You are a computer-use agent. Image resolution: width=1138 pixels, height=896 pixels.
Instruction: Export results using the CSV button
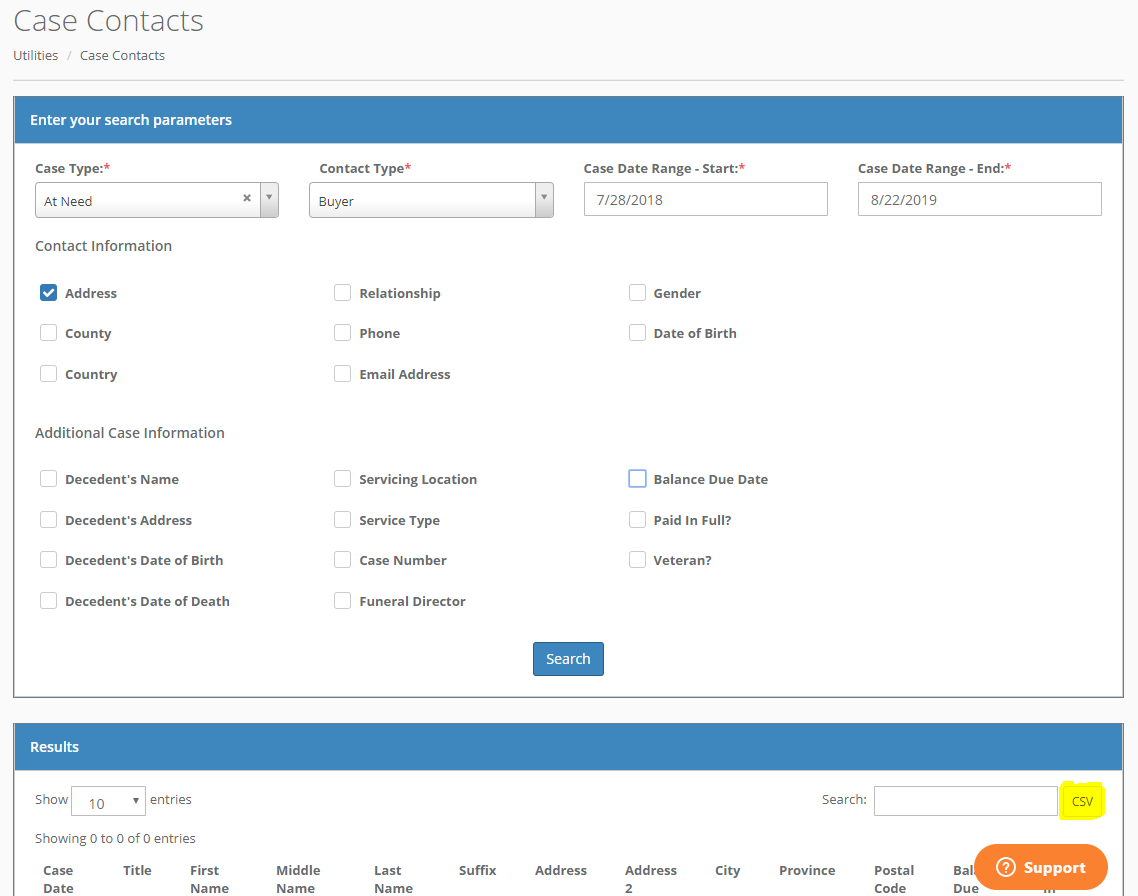click(1082, 801)
